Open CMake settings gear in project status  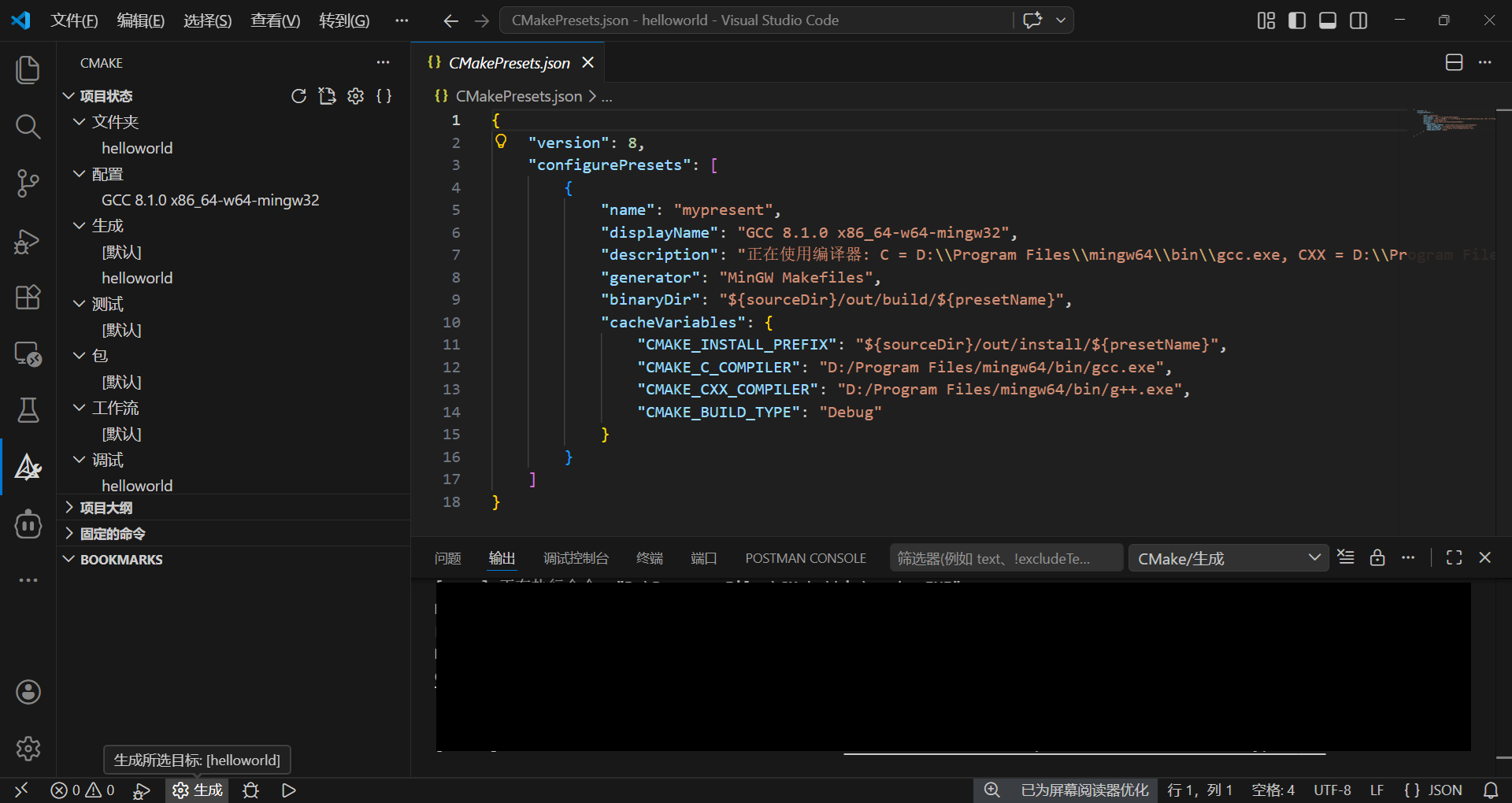(x=356, y=96)
